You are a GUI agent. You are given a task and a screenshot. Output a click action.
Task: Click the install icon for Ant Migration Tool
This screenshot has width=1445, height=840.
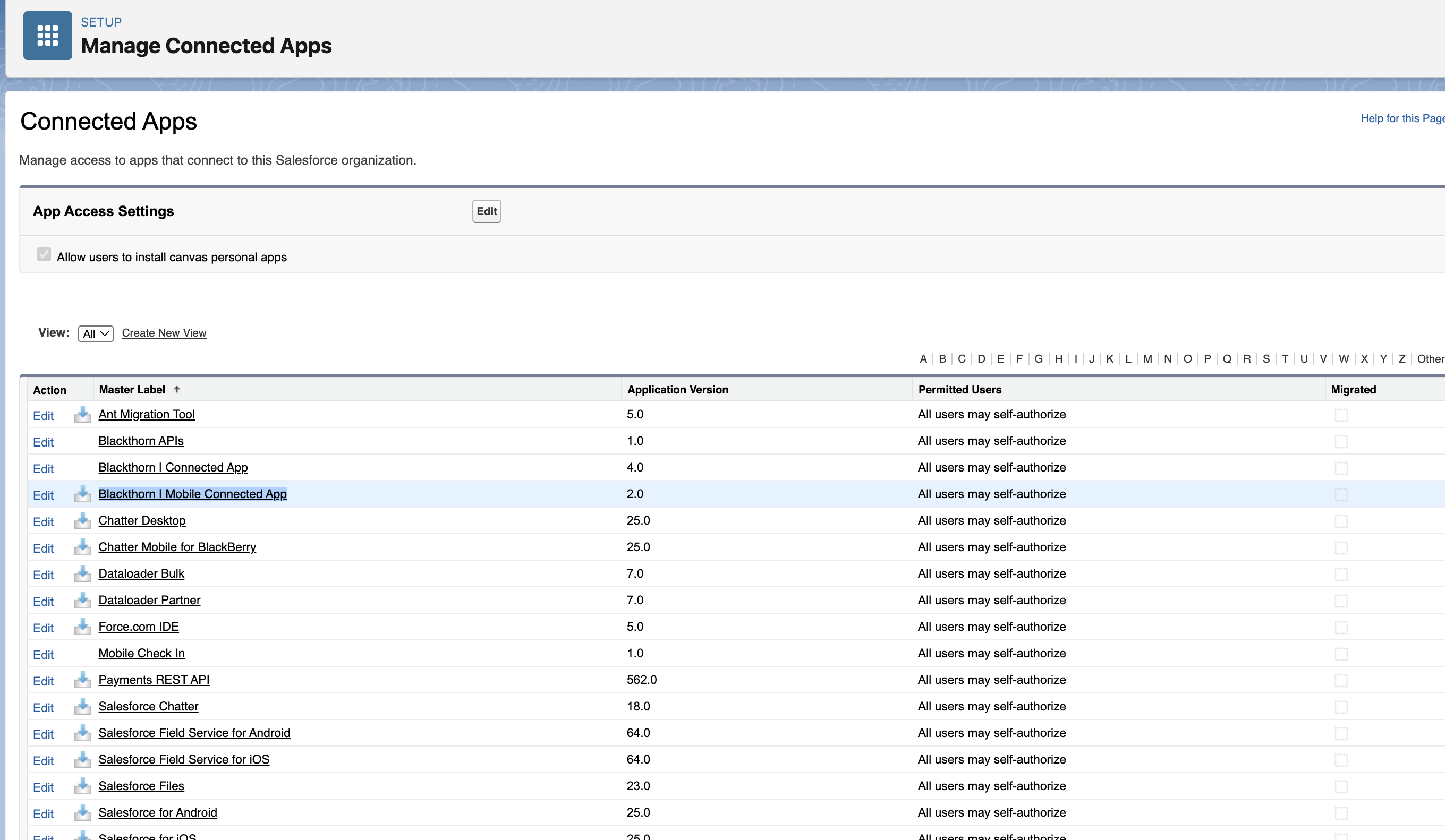click(82, 414)
